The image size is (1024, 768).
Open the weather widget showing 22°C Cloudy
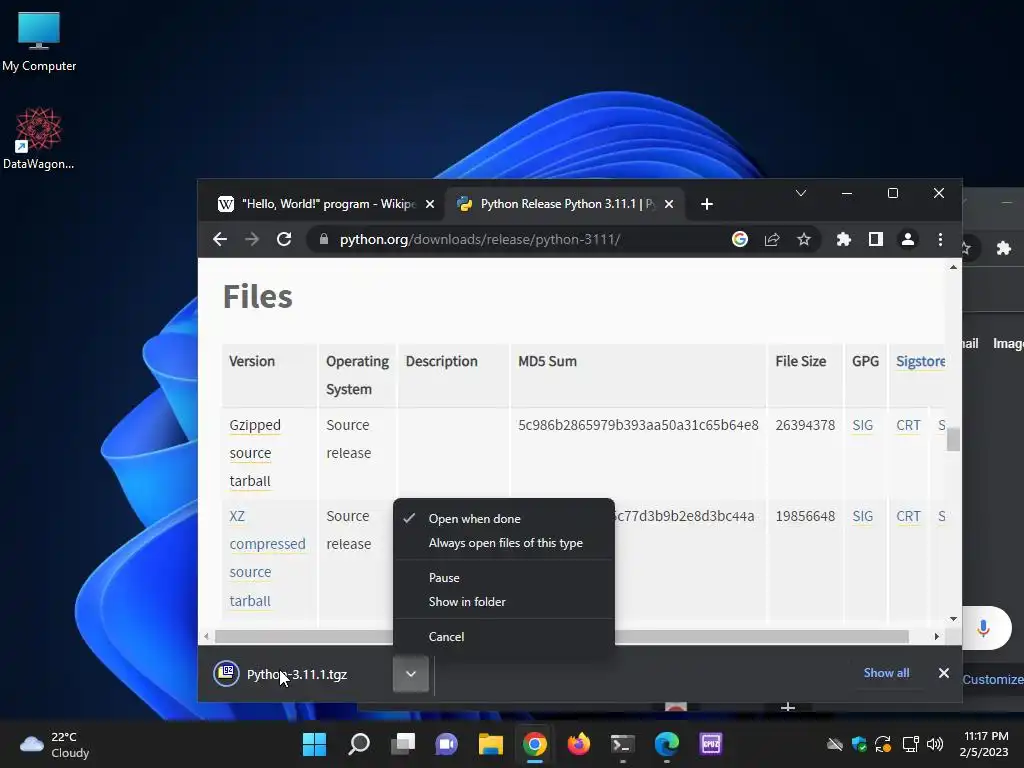[x=55, y=744]
